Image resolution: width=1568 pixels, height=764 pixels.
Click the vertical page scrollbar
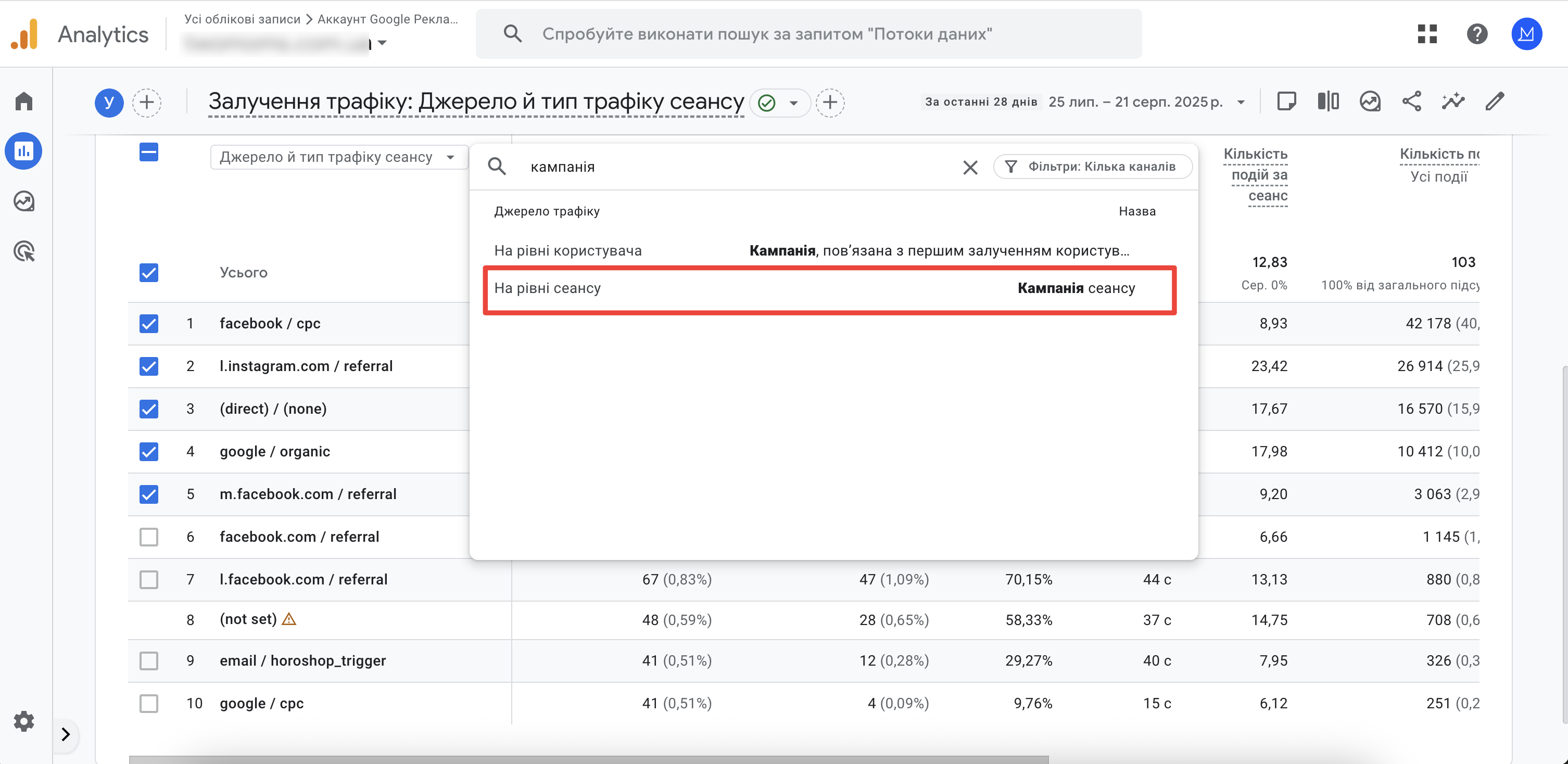pyautogui.click(x=1564, y=544)
